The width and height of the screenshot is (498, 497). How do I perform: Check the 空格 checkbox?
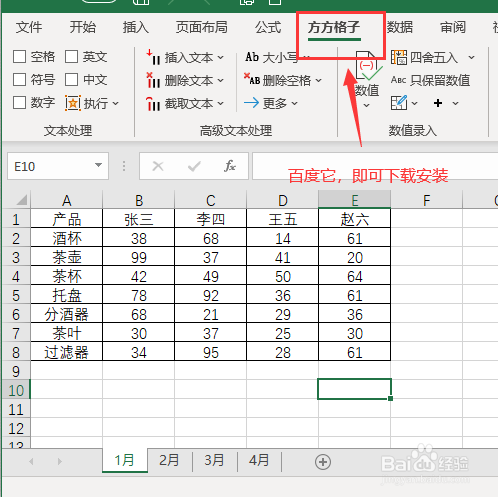(19, 56)
